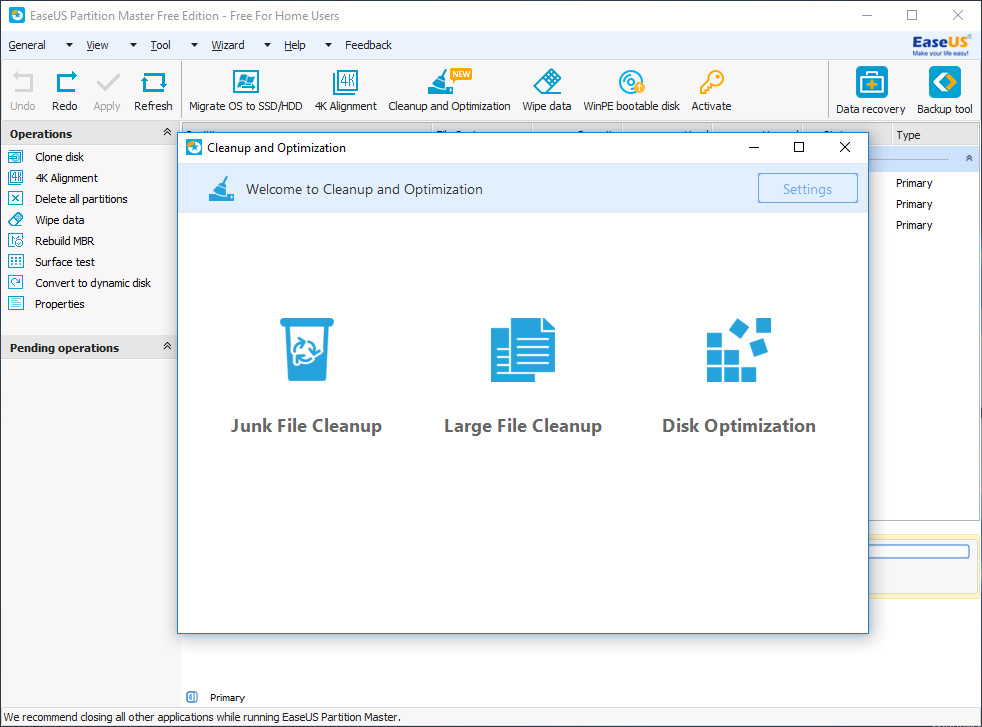Select Wipe data in the top toolbar
Screen dimensions: 982x727
click(x=547, y=91)
